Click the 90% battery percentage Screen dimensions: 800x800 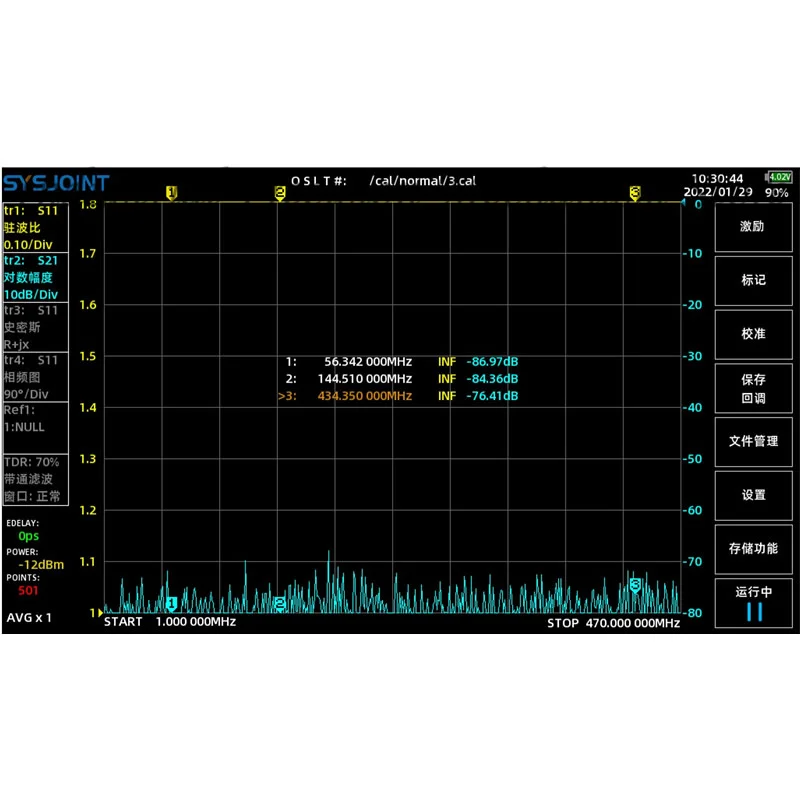777,193
